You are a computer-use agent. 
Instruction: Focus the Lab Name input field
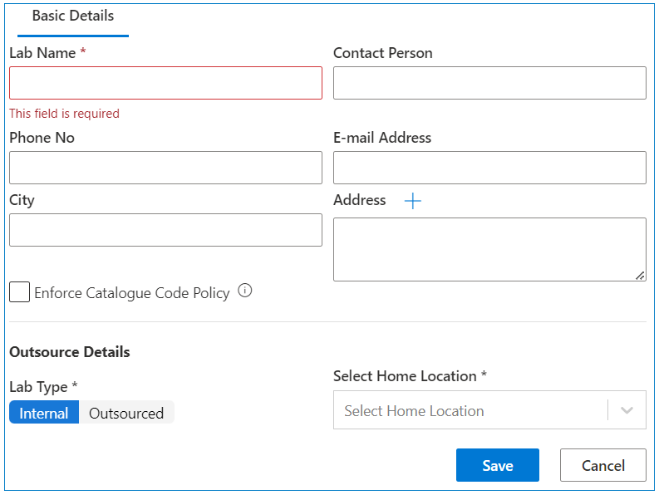coord(166,83)
